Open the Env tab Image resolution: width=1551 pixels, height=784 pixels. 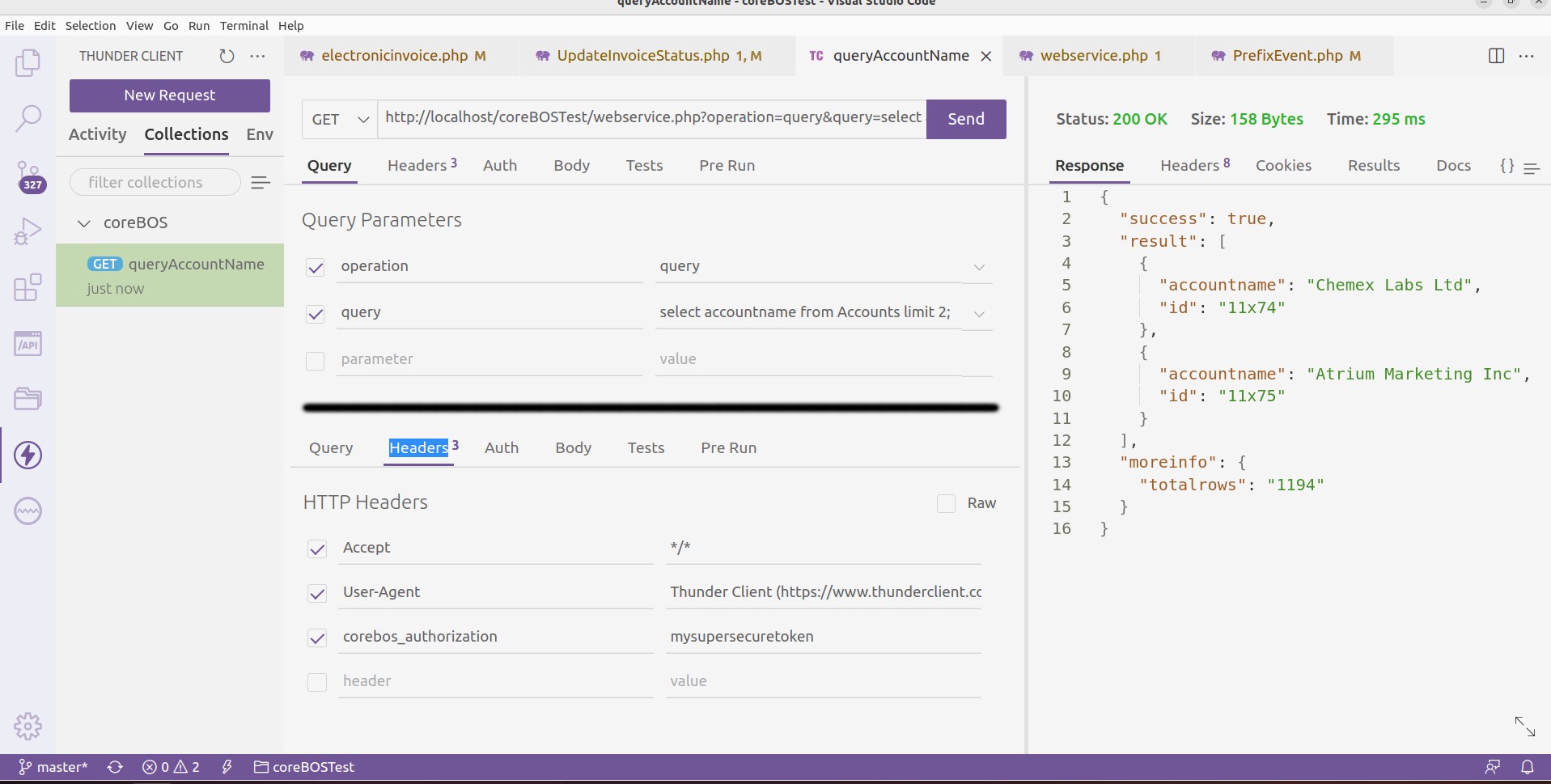point(260,134)
